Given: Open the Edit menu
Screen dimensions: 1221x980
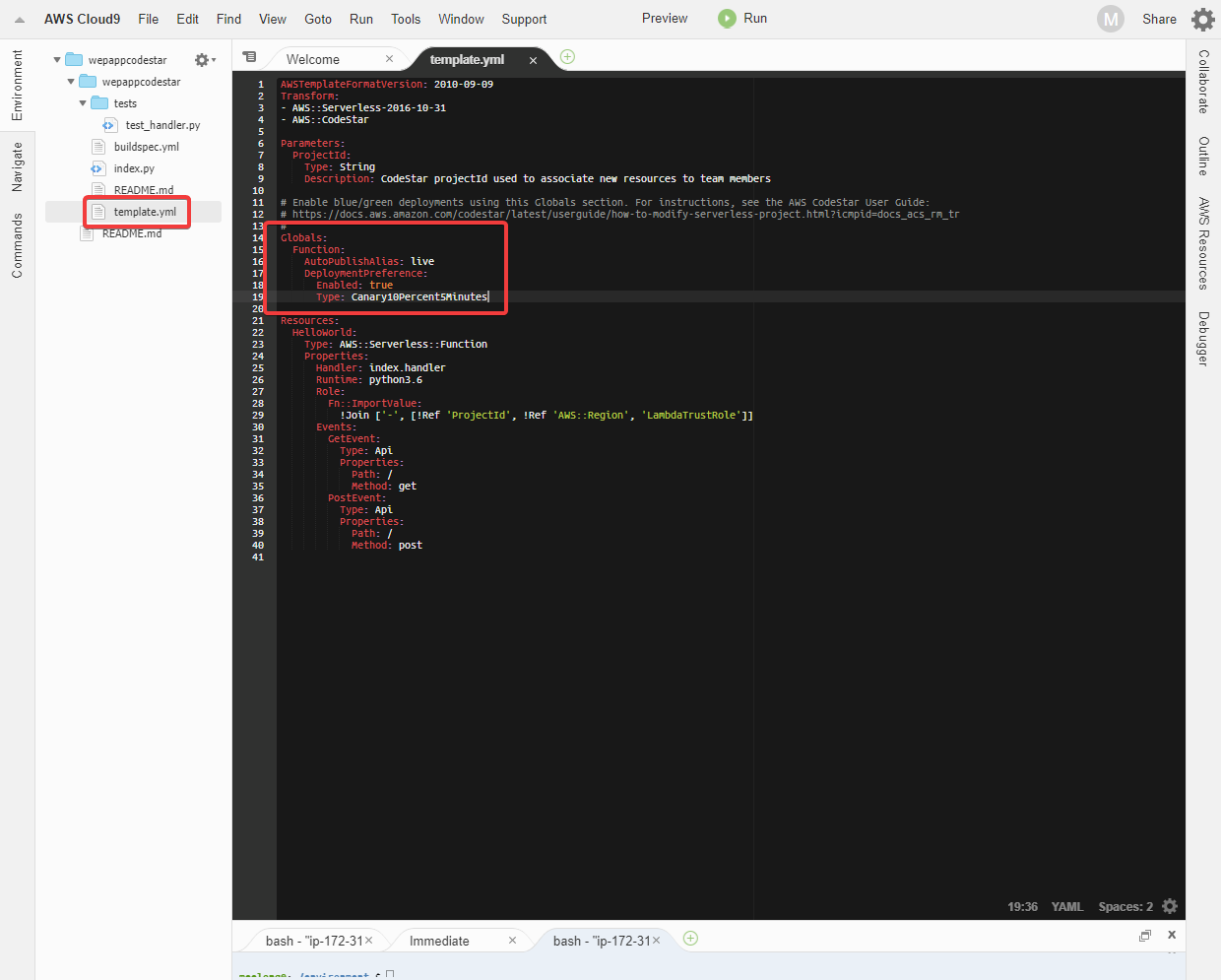Looking at the screenshot, I should 187,19.
